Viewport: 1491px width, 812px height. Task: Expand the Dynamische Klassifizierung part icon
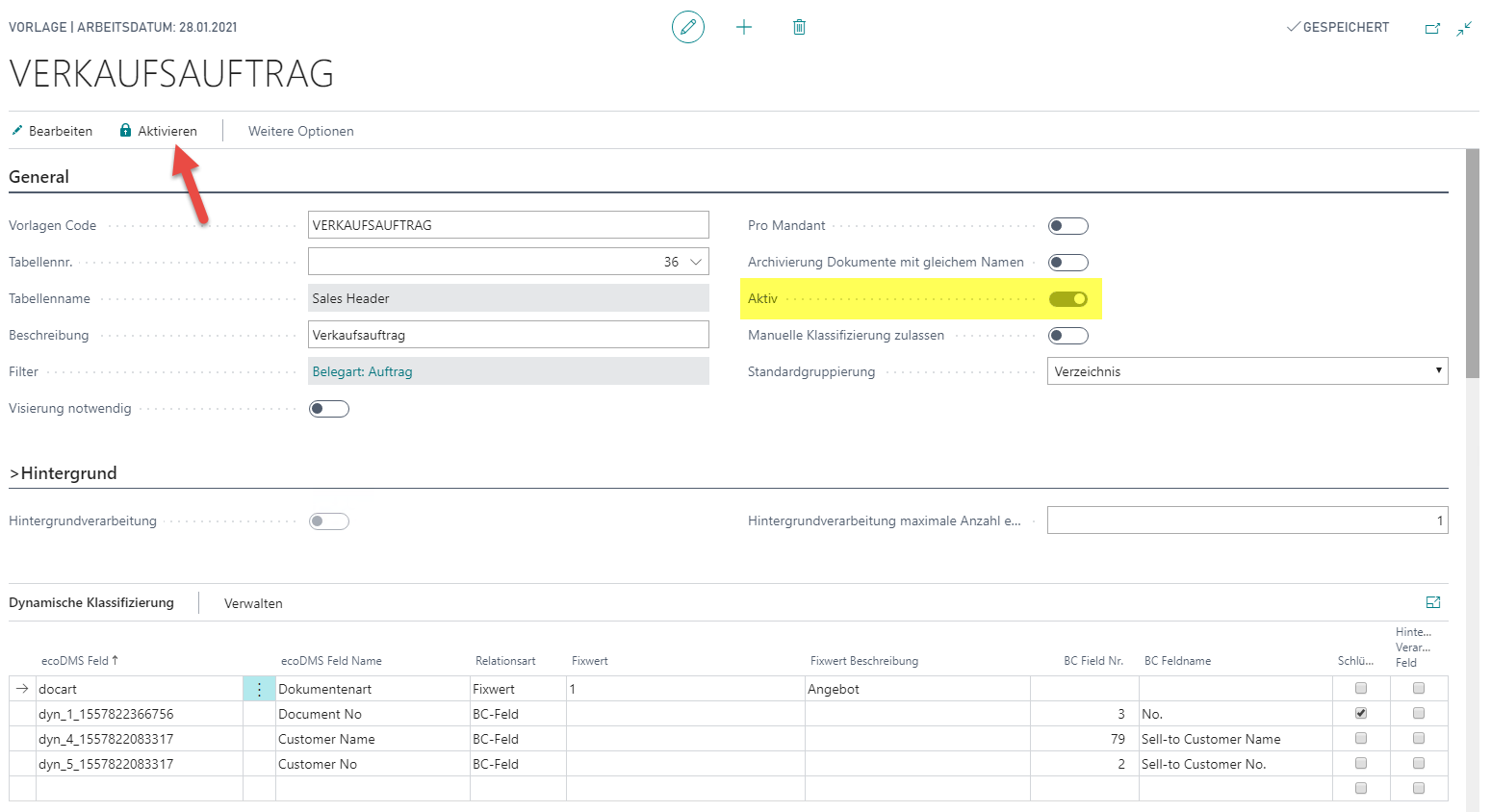pyautogui.click(x=1432, y=602)
